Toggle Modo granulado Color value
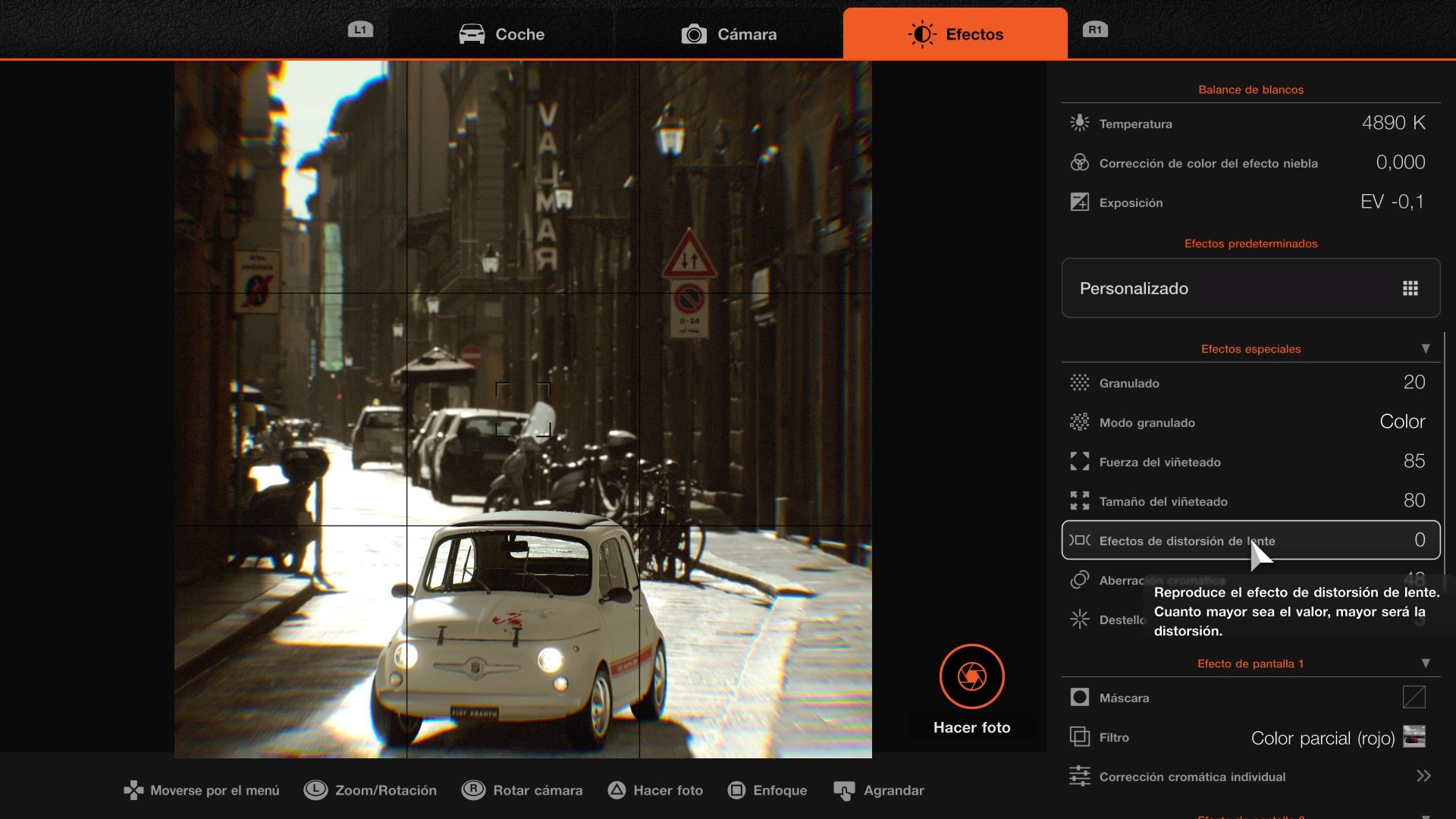The image size is (1456, 819). click(x=1401, y=422)
